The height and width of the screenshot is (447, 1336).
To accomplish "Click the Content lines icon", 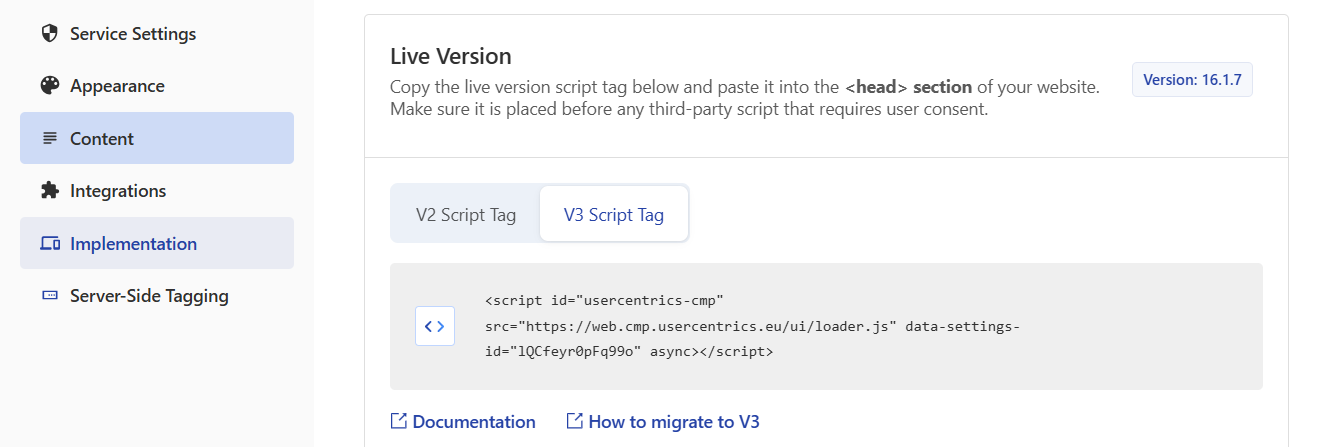I will click(x=50, y=138).
